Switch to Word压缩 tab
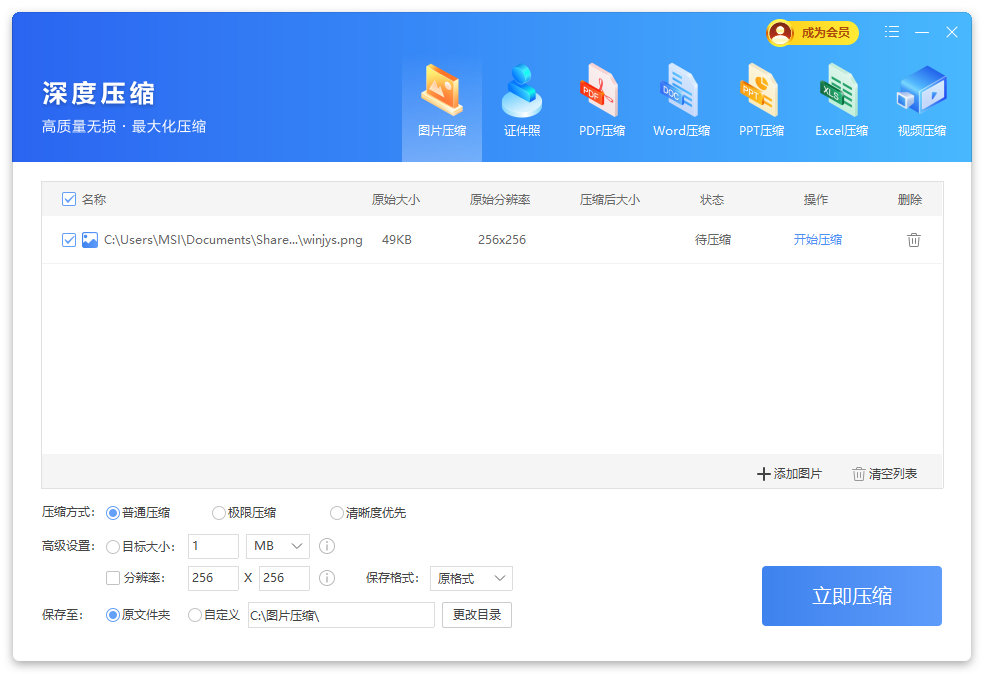This screenshot has width=984, height=674. (682, 102)
